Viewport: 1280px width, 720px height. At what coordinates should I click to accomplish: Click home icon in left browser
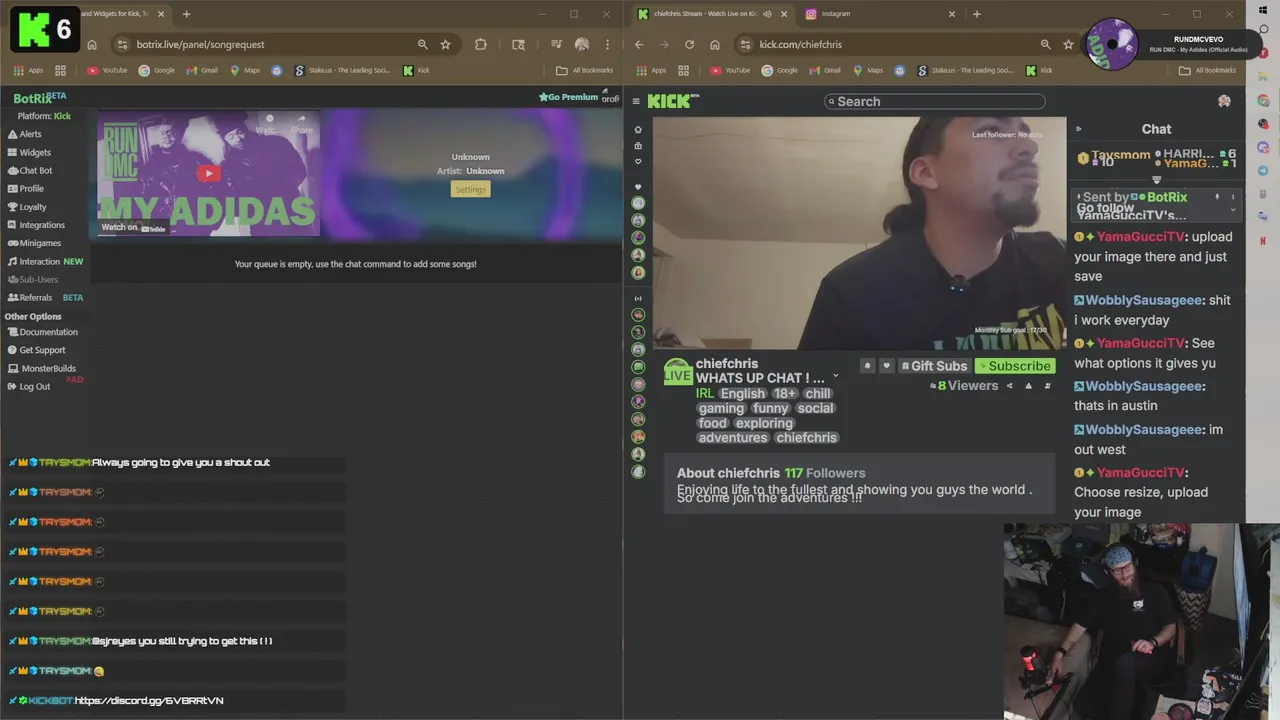tap(92, 44)
